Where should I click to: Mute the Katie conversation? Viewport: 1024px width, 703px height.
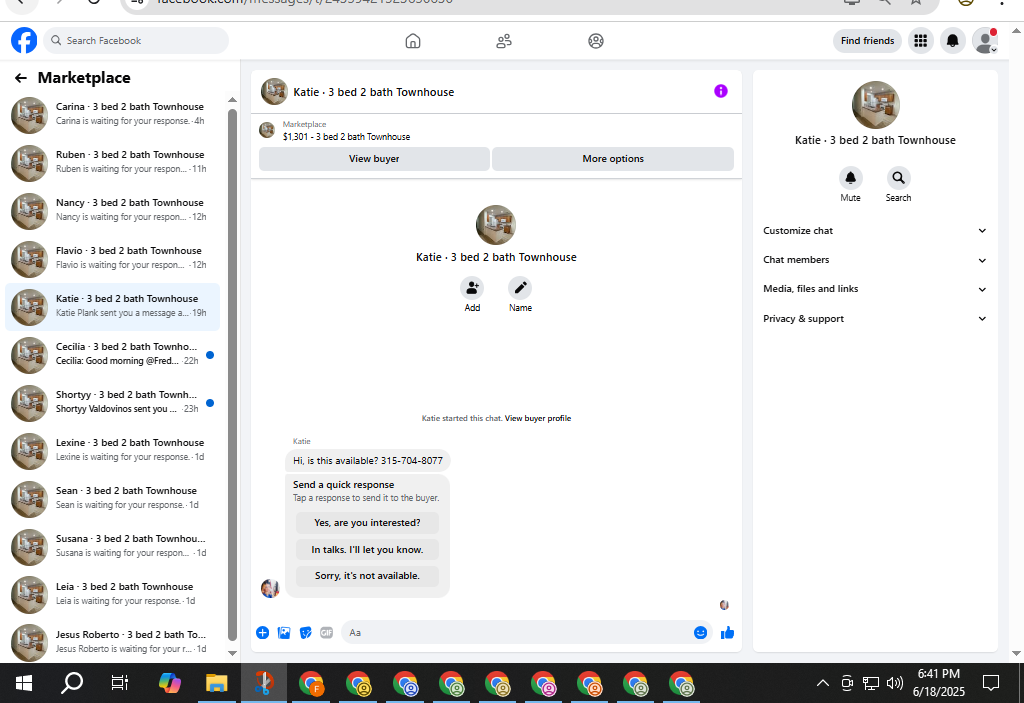[850, 178]
